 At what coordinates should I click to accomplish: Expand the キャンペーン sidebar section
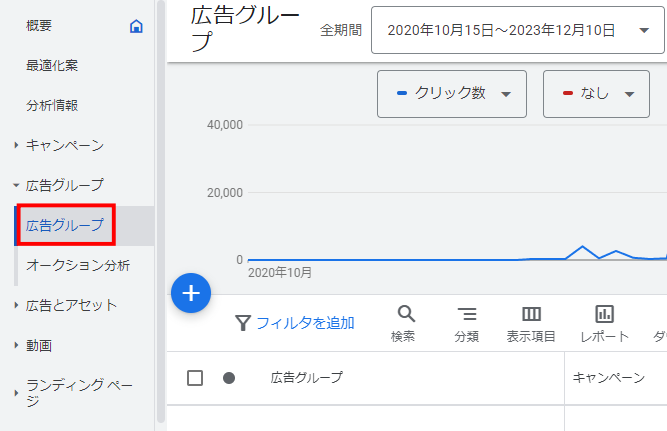[17, 146]
